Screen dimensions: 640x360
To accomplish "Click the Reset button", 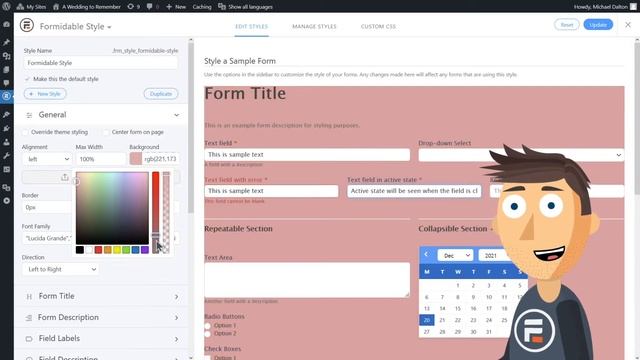I will tap(567, 24).
